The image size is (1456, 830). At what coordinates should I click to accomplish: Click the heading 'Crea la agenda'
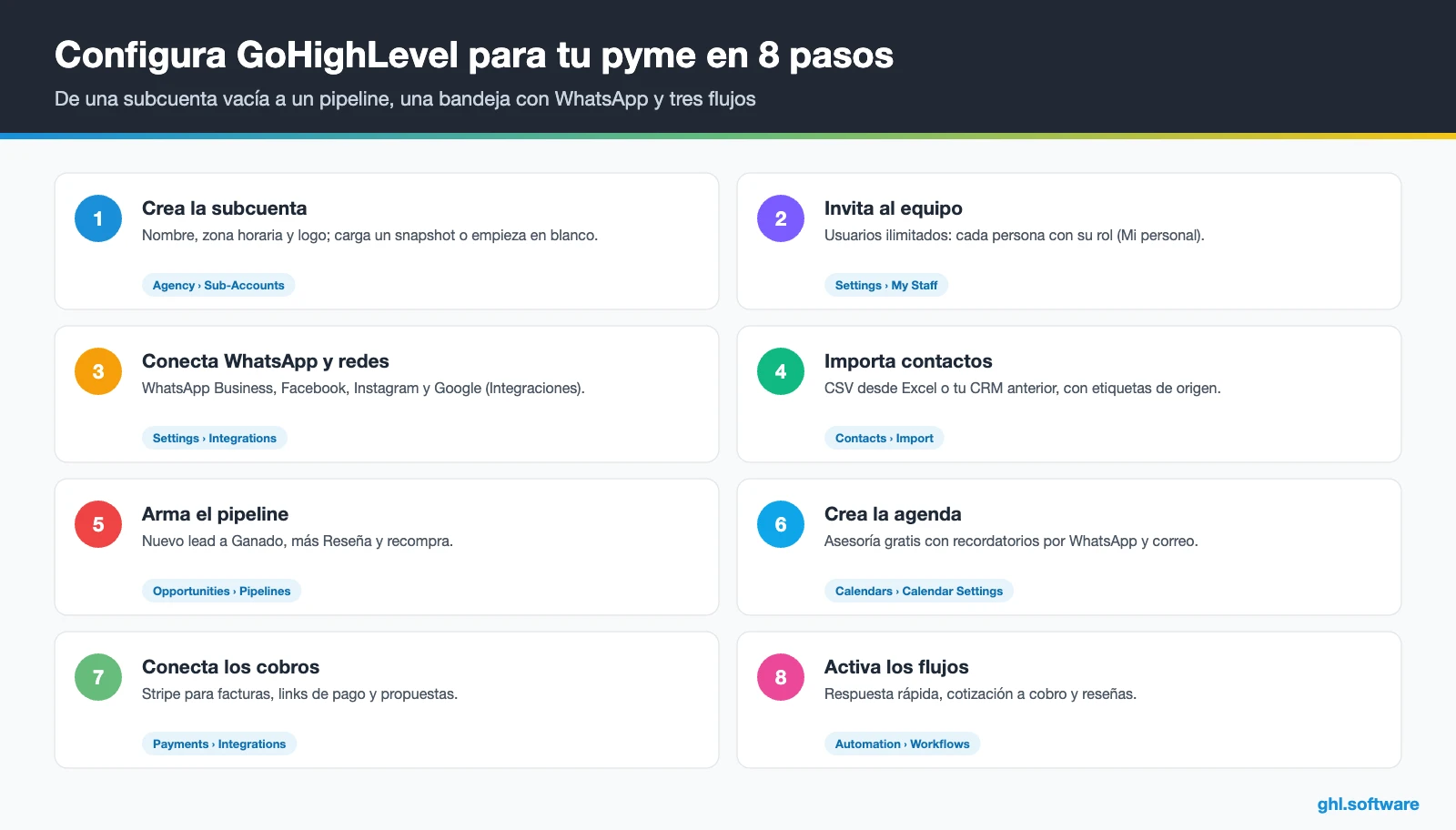pos(893,514)
